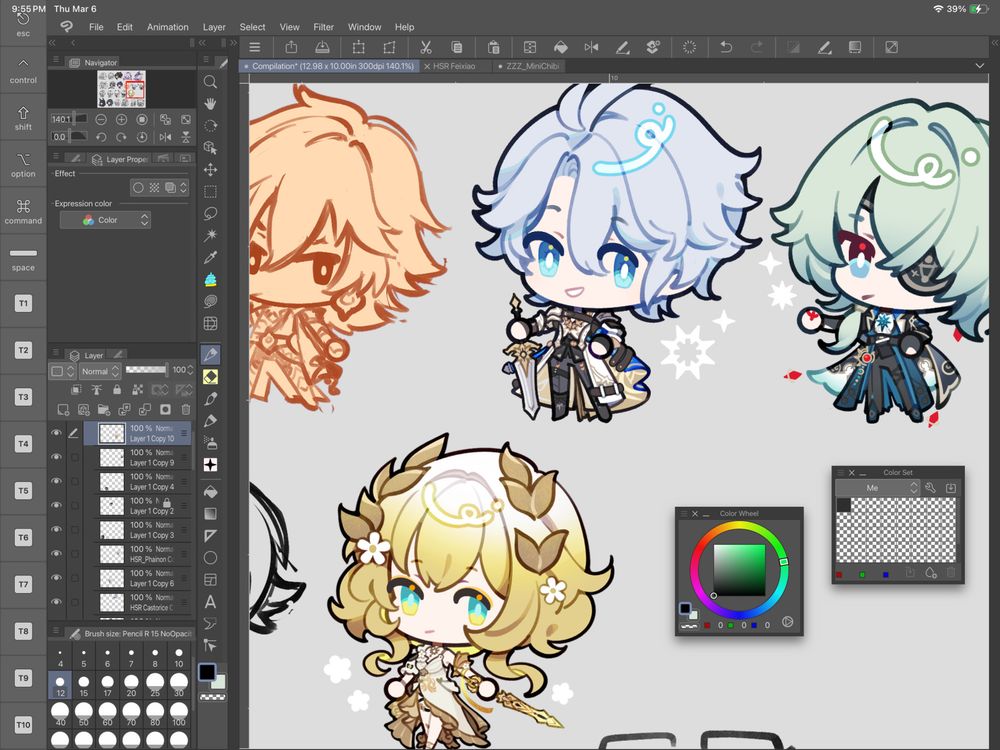Expand the document tabs chevron list

(980, 66)
